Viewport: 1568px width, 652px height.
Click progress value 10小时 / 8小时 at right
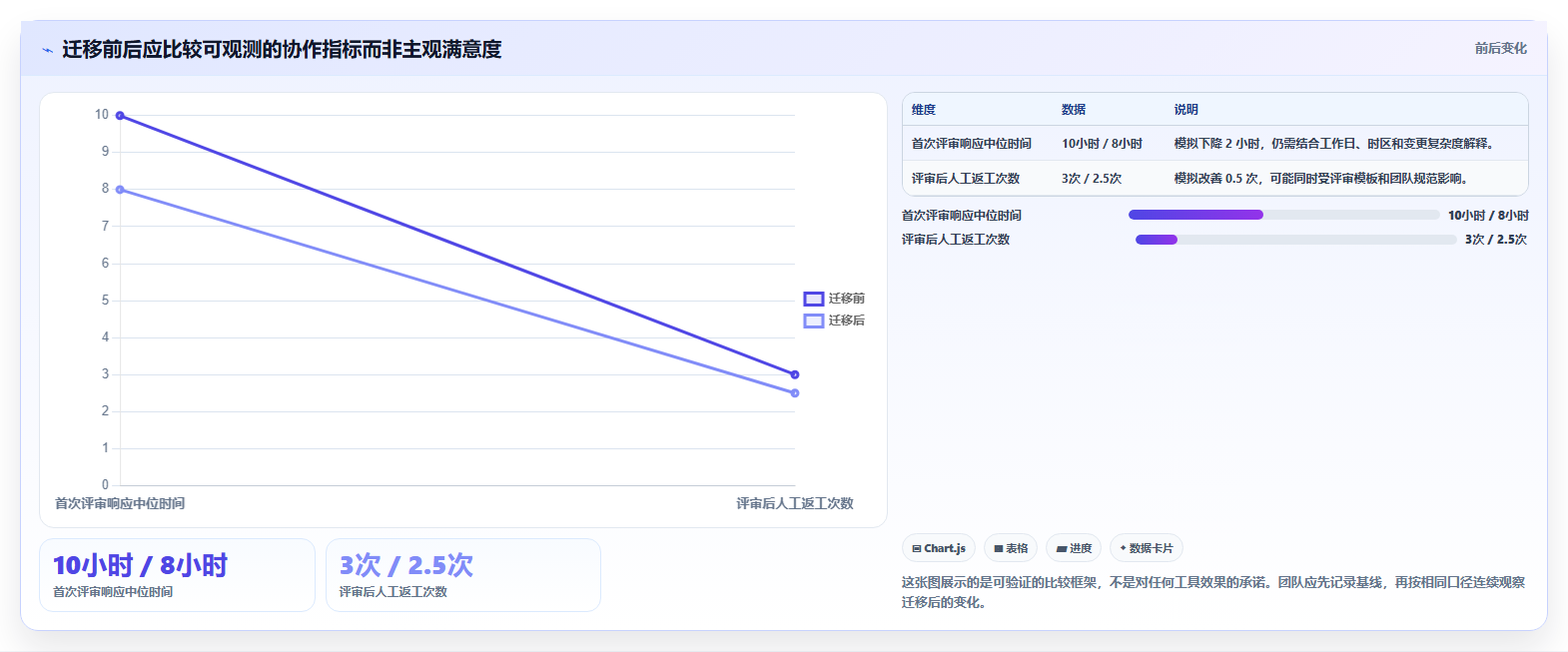coord(1488,216)
